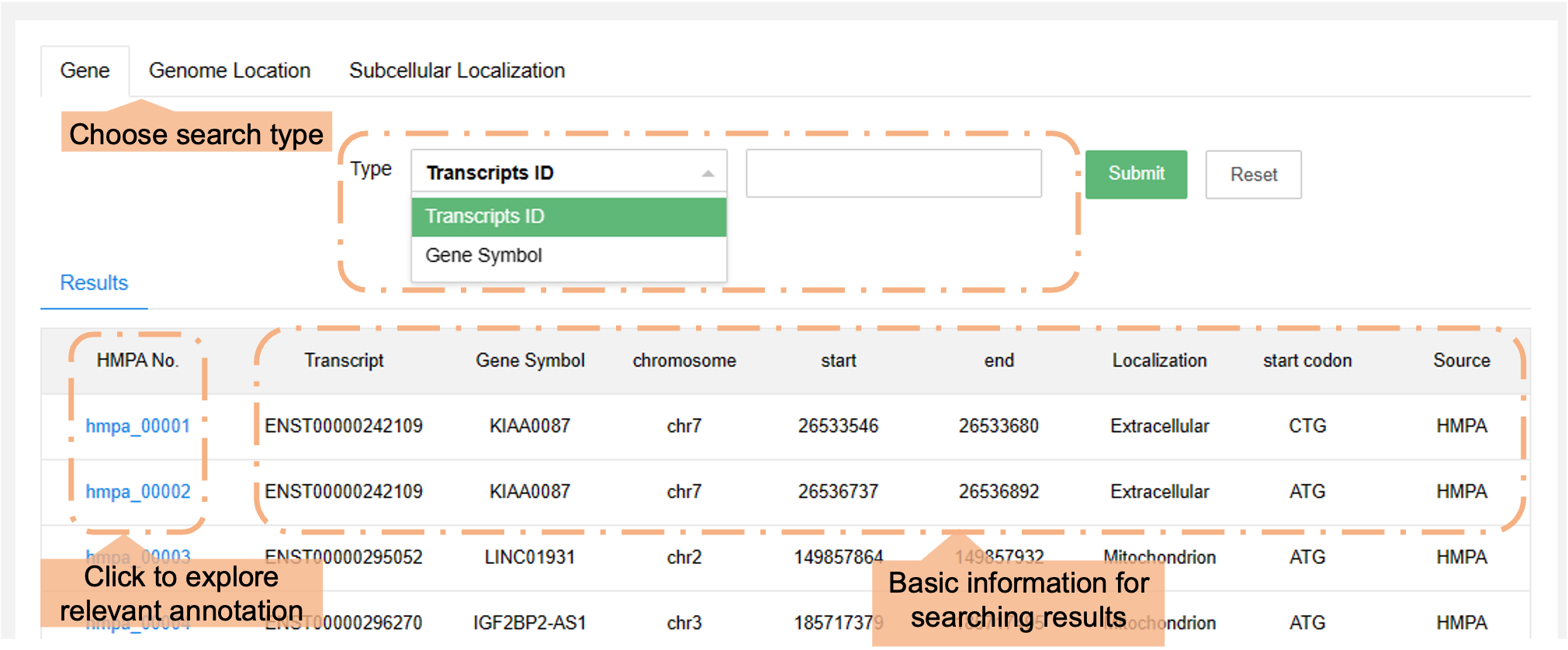
Task: Open the hmpa_00001 link
Action: click(137, 426)
